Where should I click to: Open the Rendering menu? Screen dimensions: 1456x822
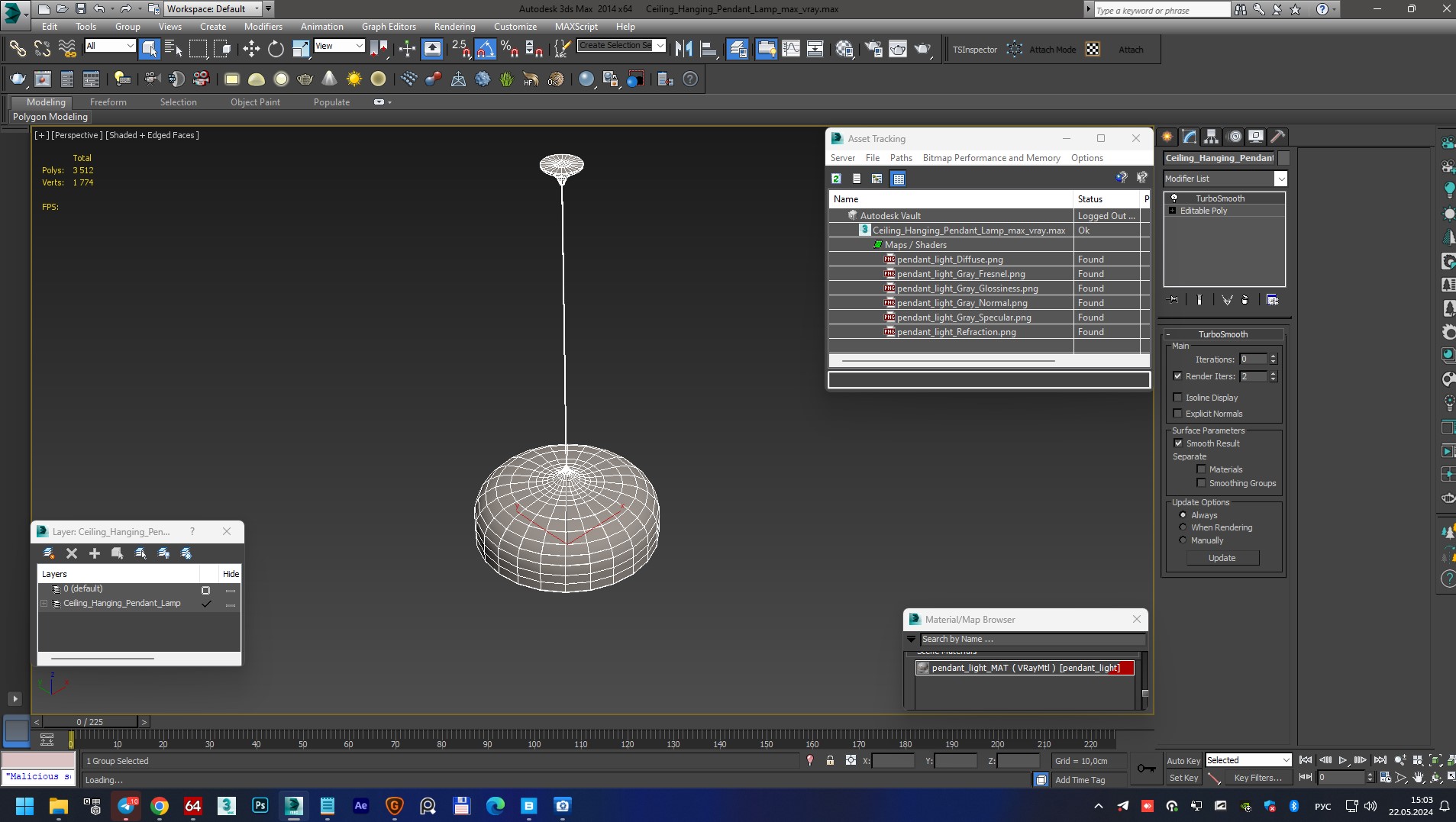click(x=455, y=27)
